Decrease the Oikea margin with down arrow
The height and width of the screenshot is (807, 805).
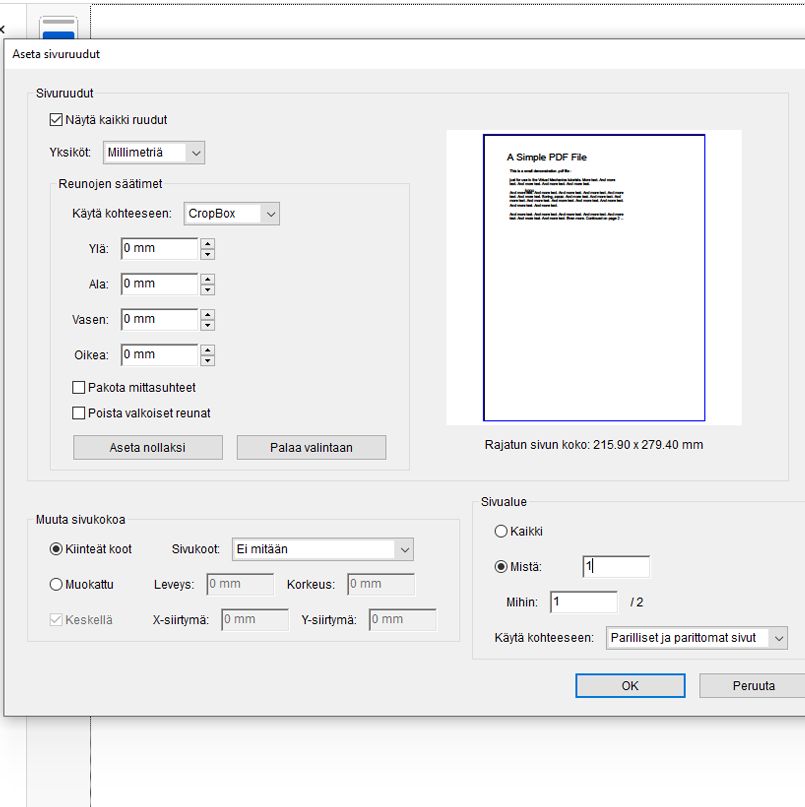tap(207, 361)
